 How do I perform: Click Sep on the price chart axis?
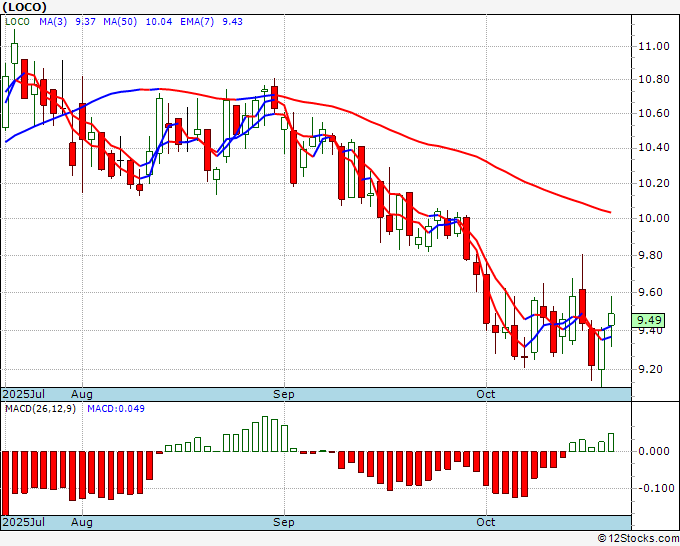pos(284,394)
